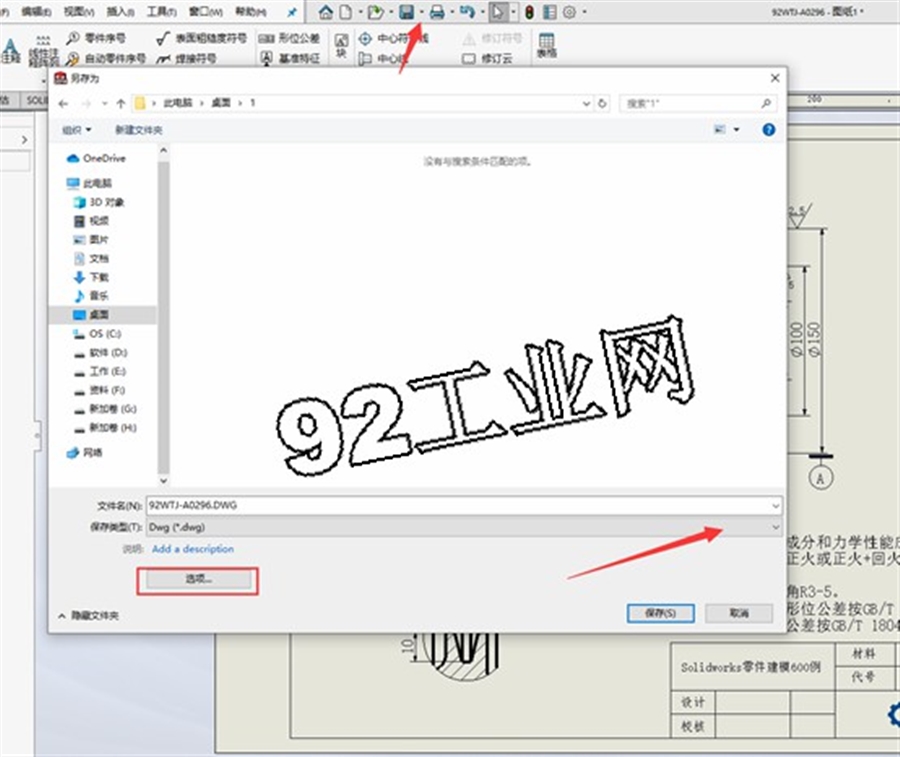Click the Open file icon

coord(375,12)
